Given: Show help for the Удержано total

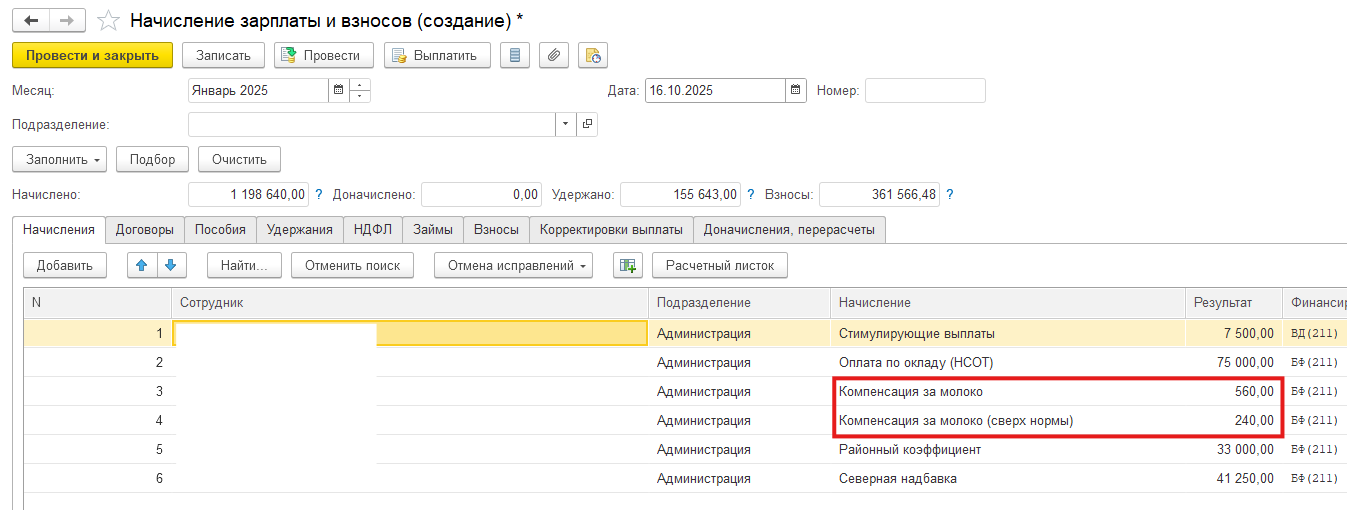Looking at the screenshot, I should tap(751, 195).
